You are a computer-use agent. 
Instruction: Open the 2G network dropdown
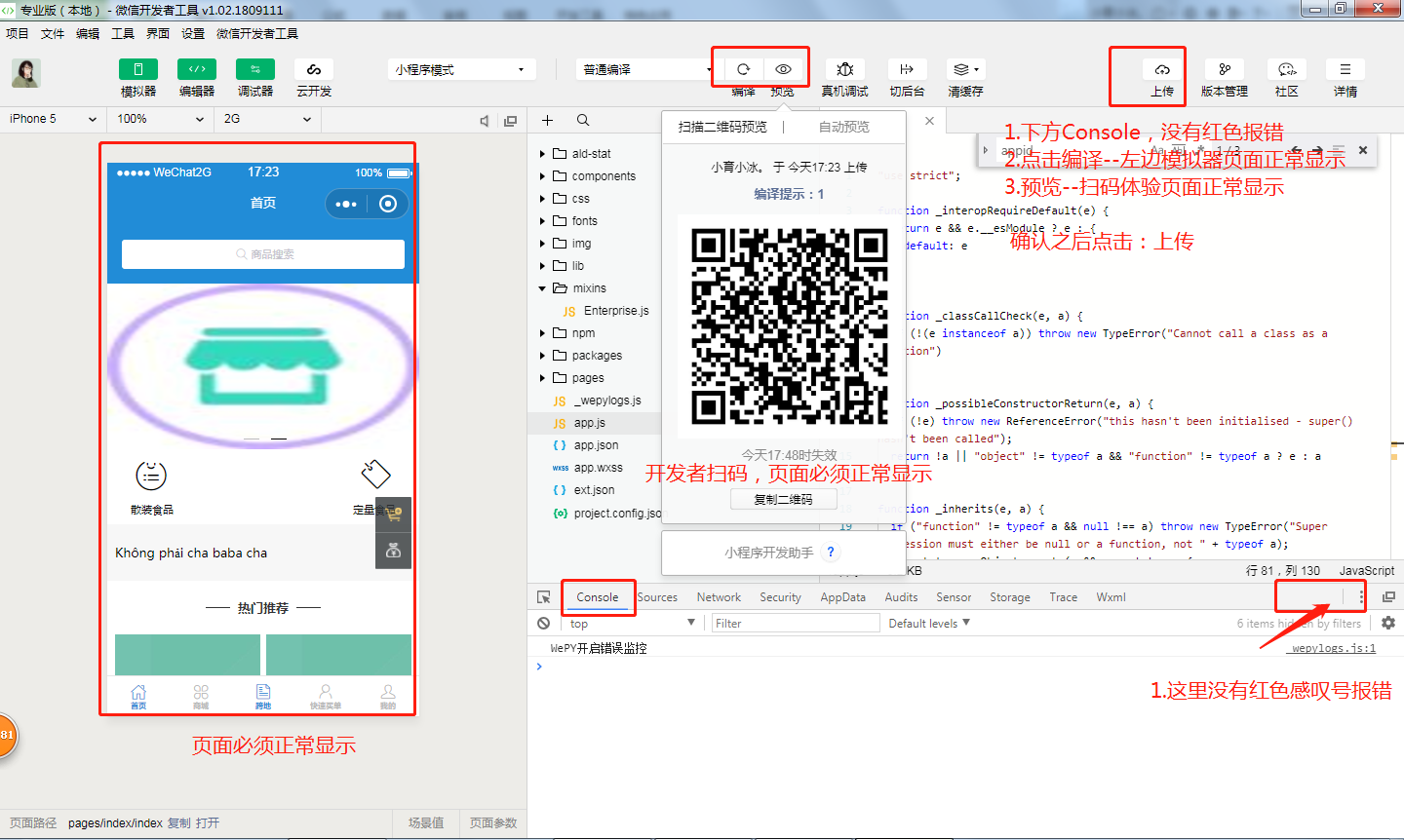click(x=267, y=119)
